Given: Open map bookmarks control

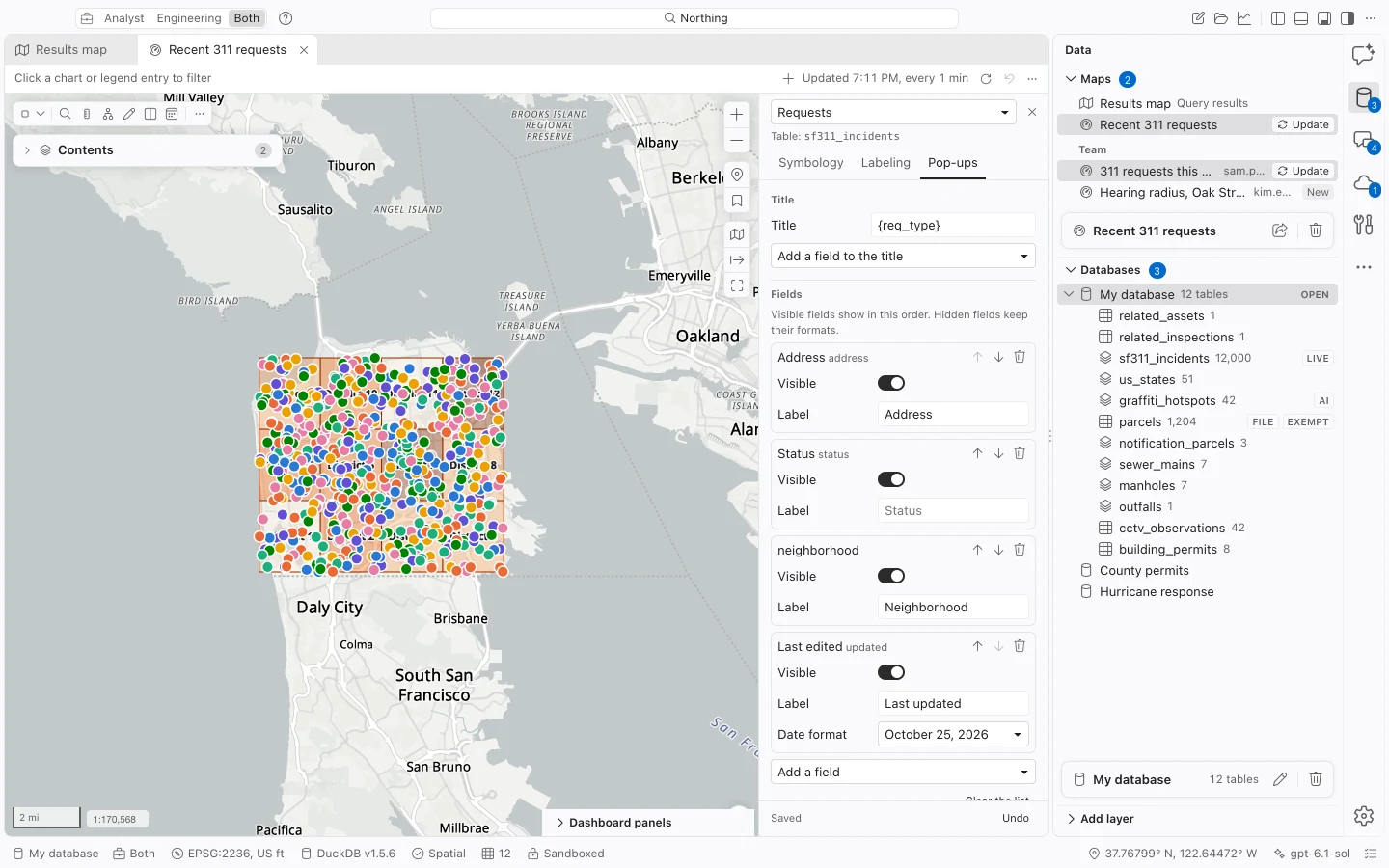Looking at the screenshot, I should pos(737,201).
